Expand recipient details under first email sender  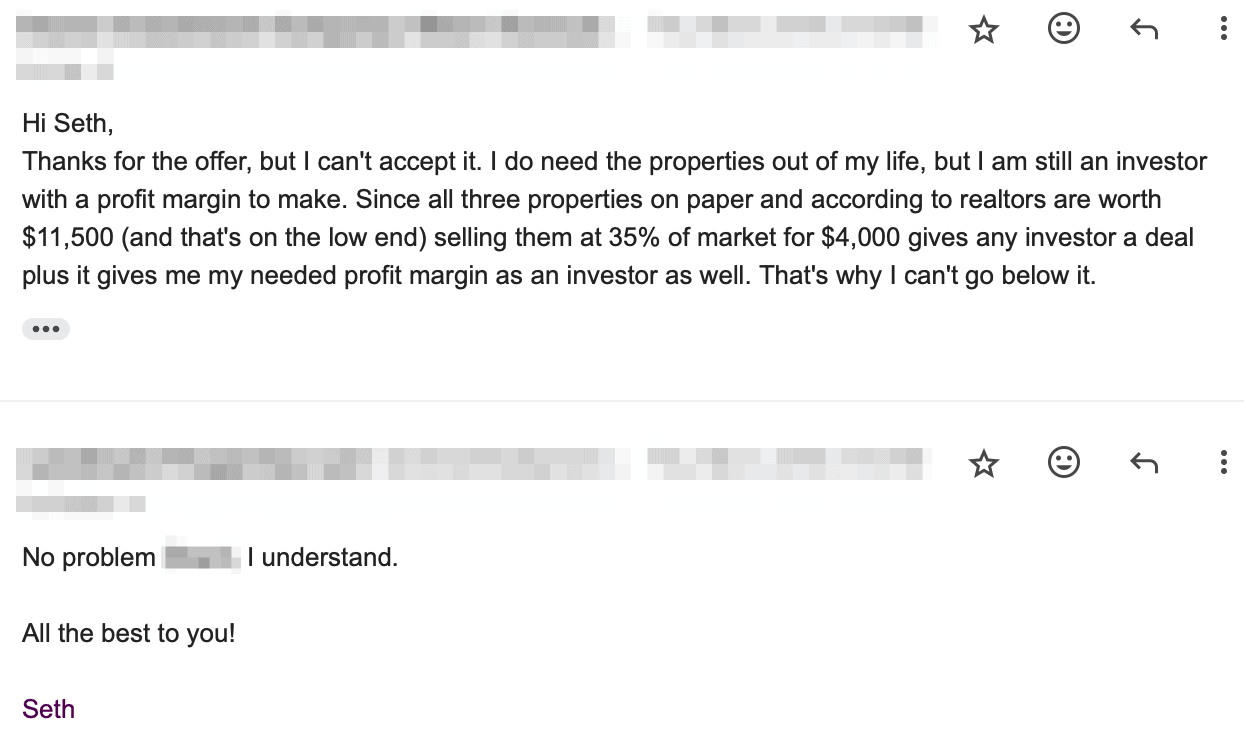[x=64, y=72]
